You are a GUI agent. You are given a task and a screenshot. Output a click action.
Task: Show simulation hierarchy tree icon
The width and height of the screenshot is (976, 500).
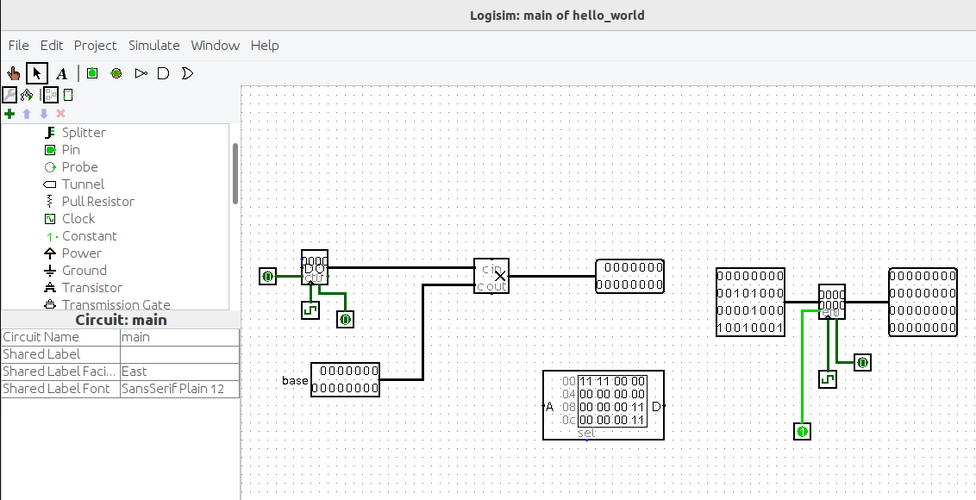coord(27,95)
